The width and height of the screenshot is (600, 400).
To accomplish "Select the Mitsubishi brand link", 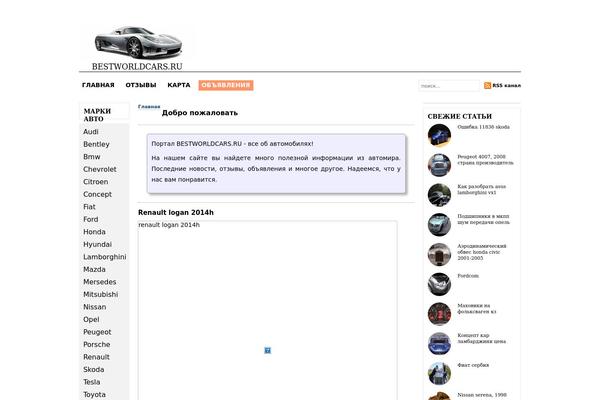I will (101, 294).
